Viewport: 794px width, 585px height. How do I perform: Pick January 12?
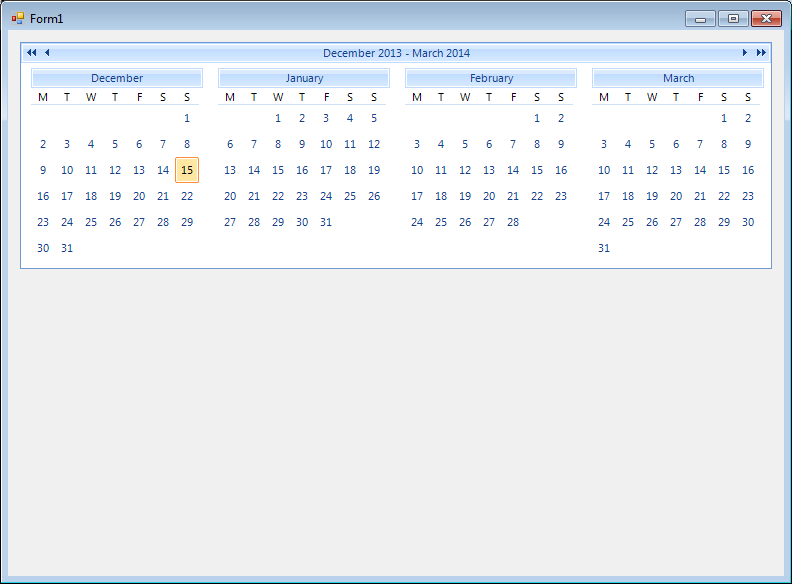tap(374, 144)
